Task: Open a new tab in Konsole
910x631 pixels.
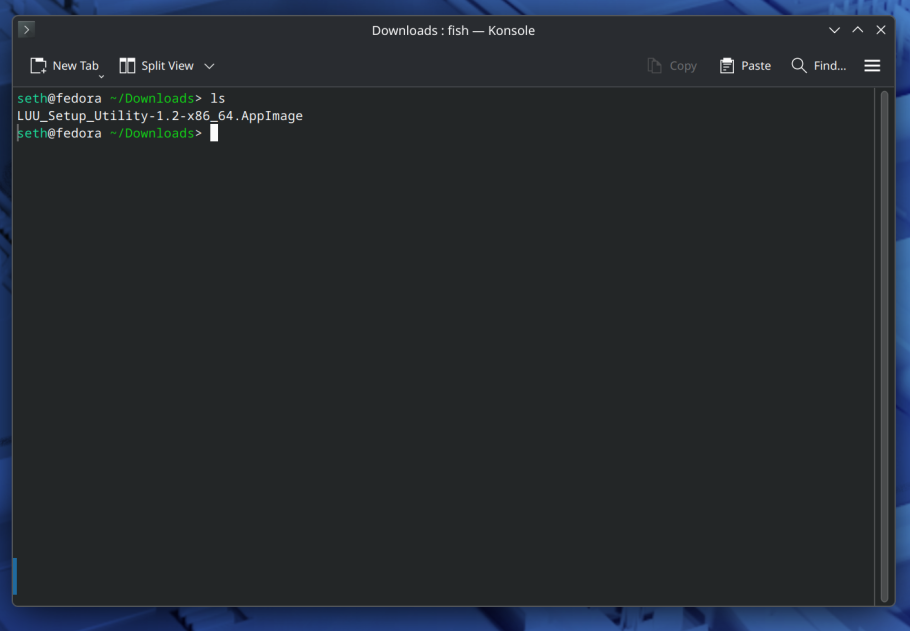Action: point(64,66)
